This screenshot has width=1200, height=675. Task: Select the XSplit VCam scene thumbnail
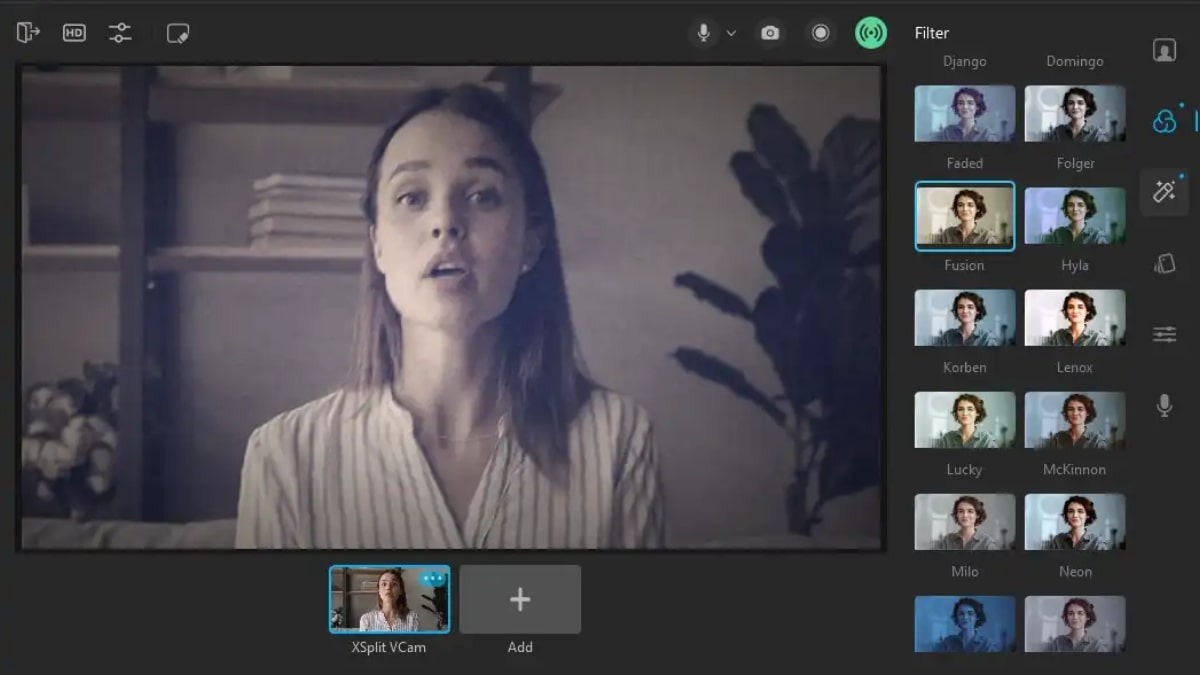point(389,599)
